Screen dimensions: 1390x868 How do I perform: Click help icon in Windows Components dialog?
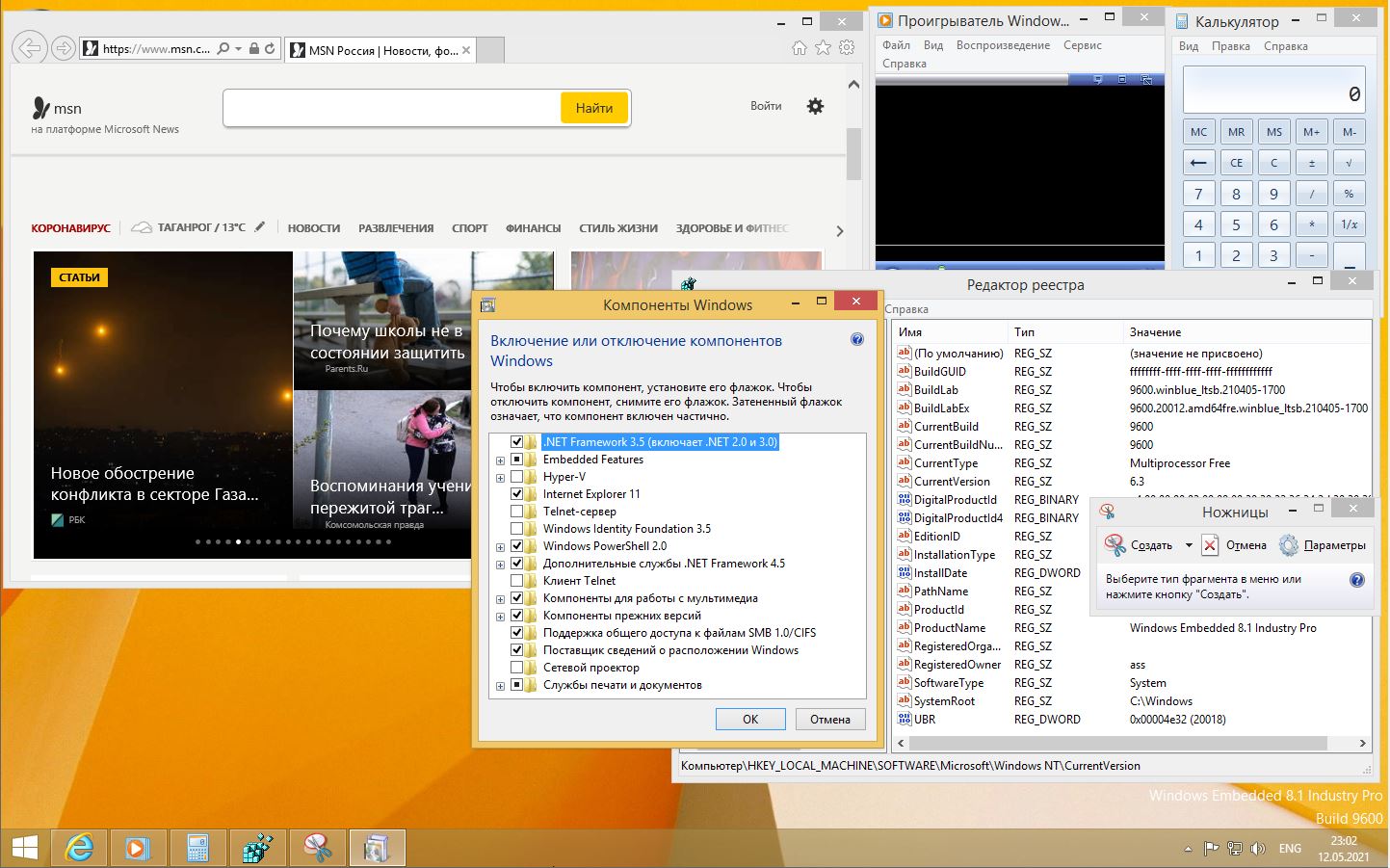(x=857, y=340)
